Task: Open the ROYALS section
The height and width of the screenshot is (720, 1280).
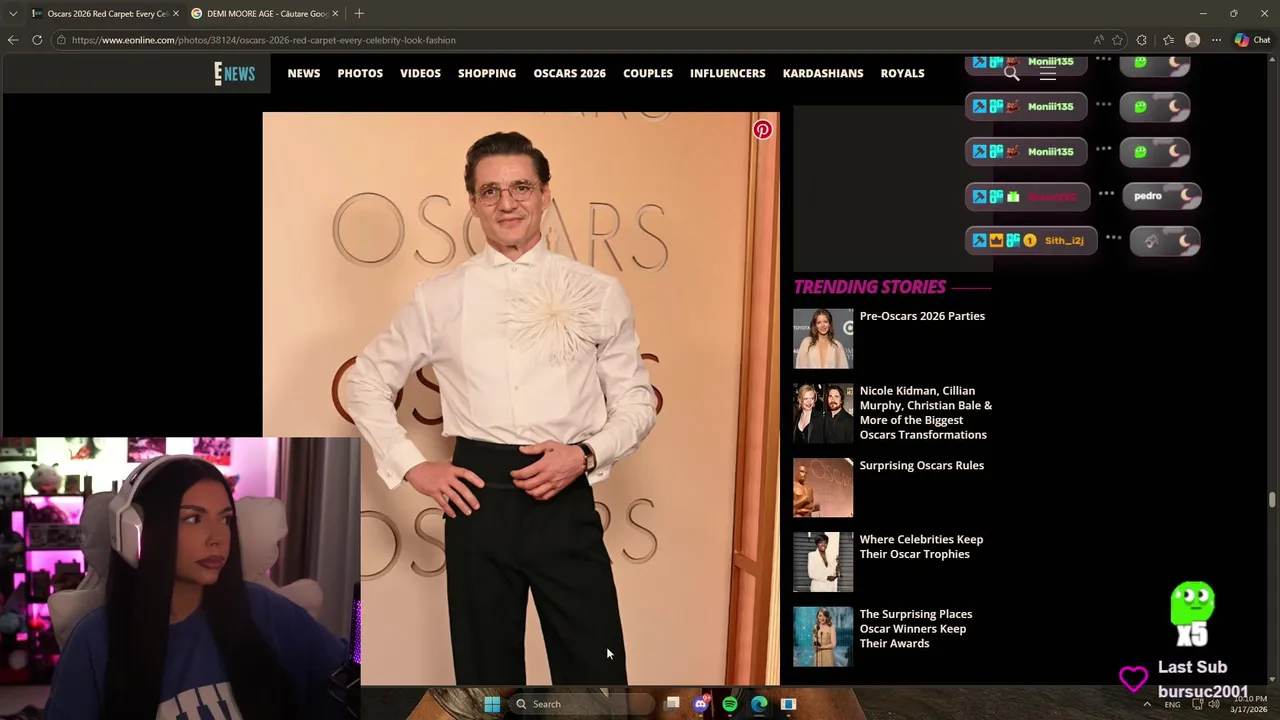Action: (x=902, y=73)
